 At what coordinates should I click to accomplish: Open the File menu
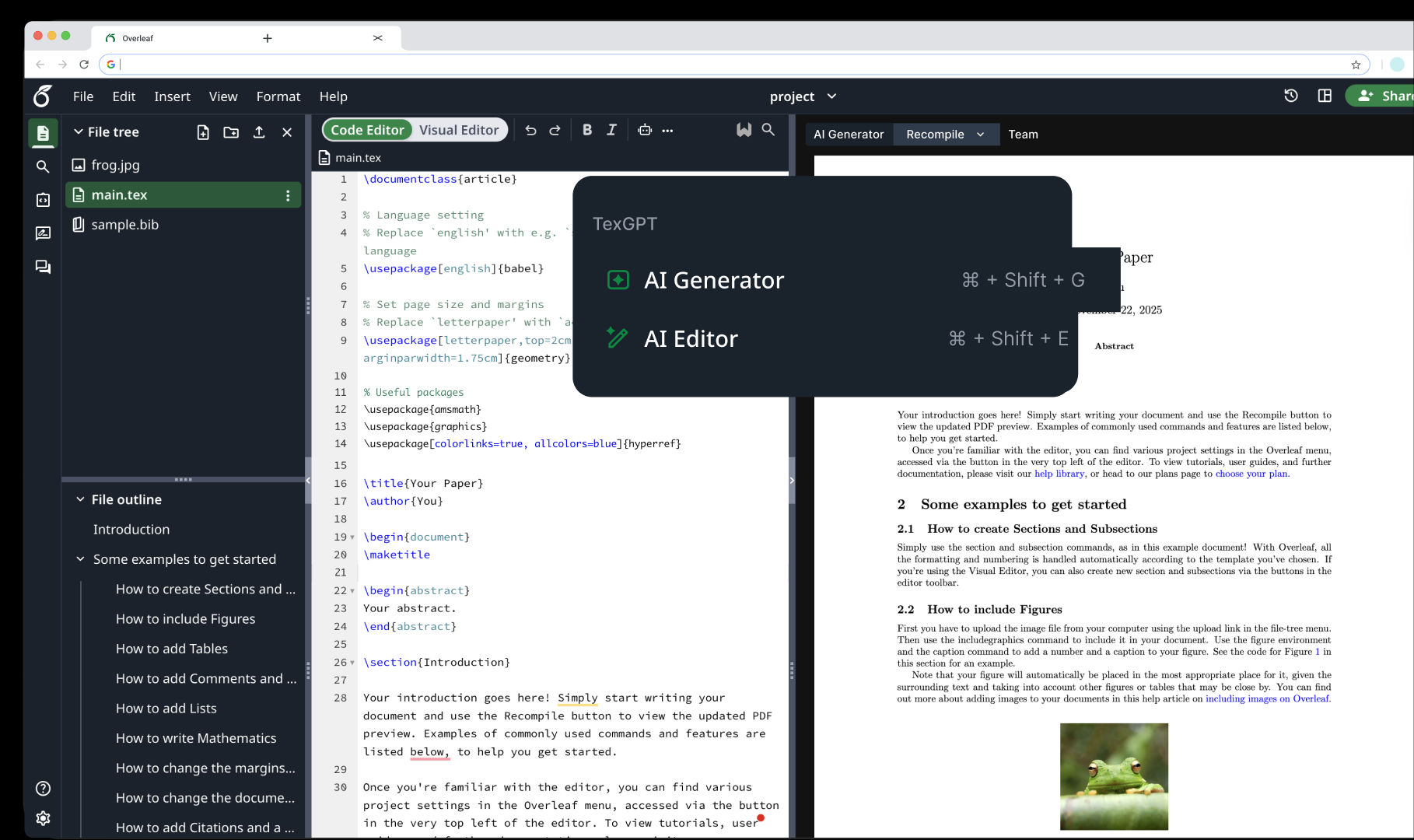83,96
